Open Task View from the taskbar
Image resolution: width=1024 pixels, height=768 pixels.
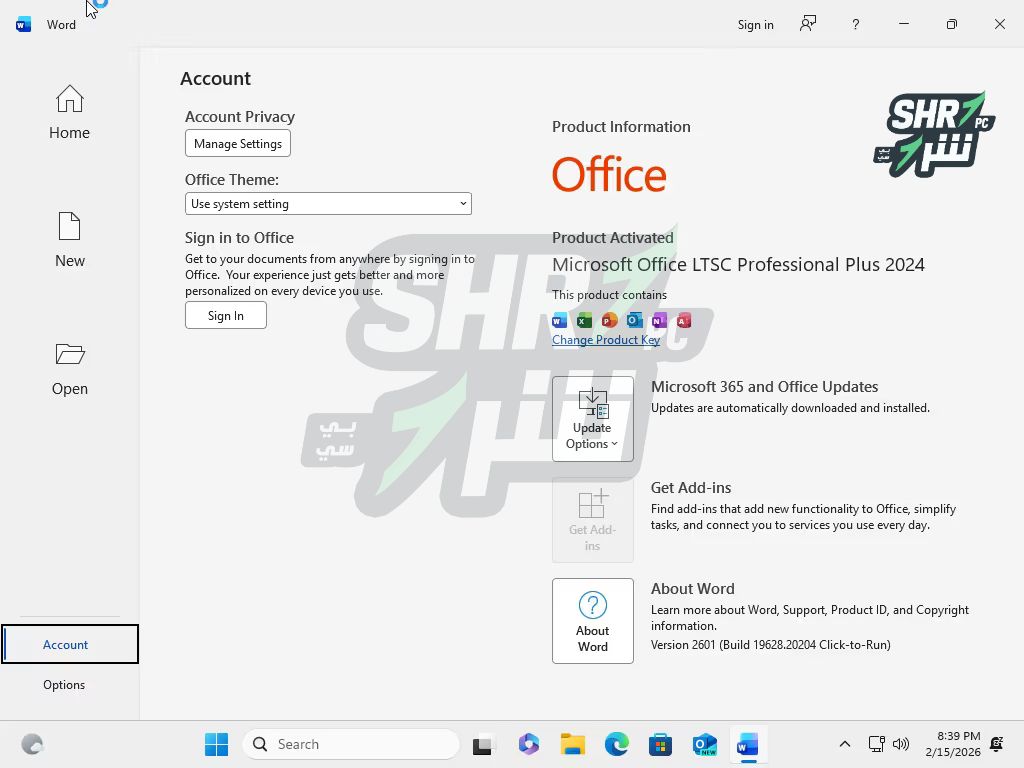(483, 744)
